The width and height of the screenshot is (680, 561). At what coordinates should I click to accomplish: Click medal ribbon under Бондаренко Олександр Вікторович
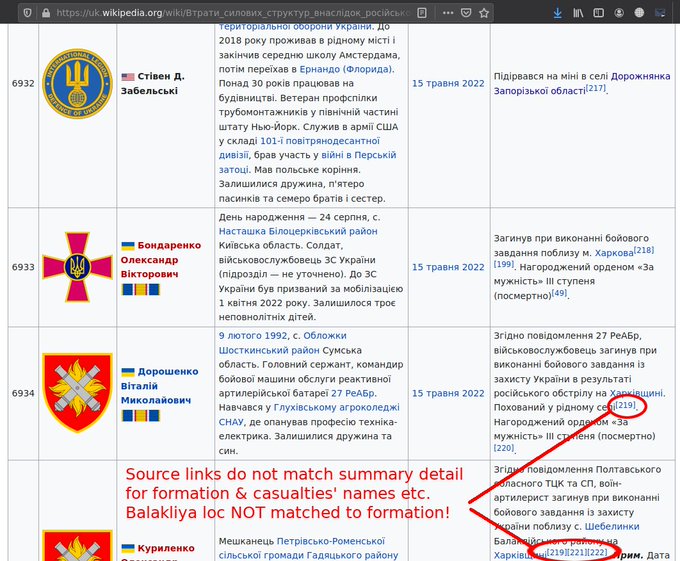[141, 289]
